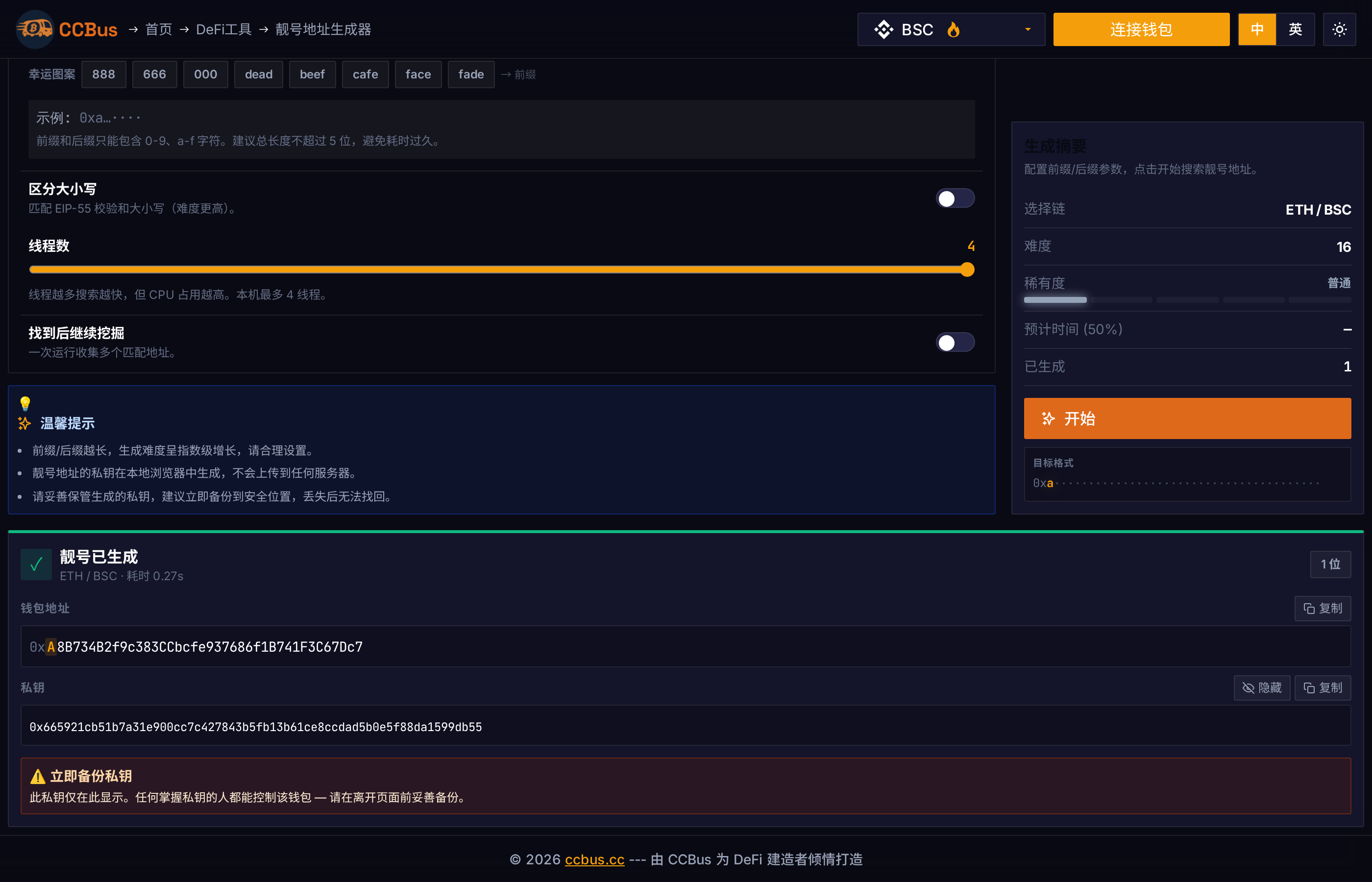Turn on continue mining after found toggle
1372x882 pixels.
tap(955, 343)
